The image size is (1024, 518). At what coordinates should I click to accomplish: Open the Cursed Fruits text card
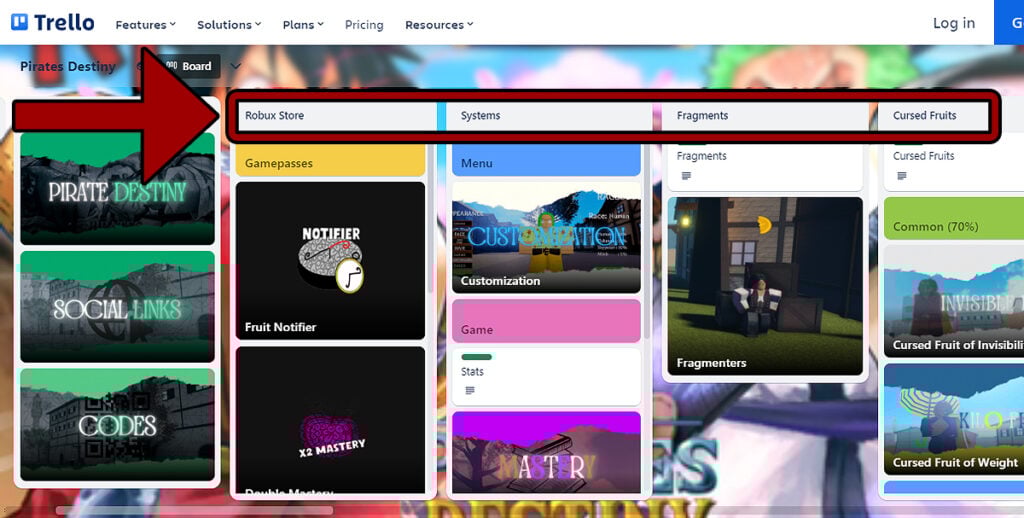(x=953, y=167)
